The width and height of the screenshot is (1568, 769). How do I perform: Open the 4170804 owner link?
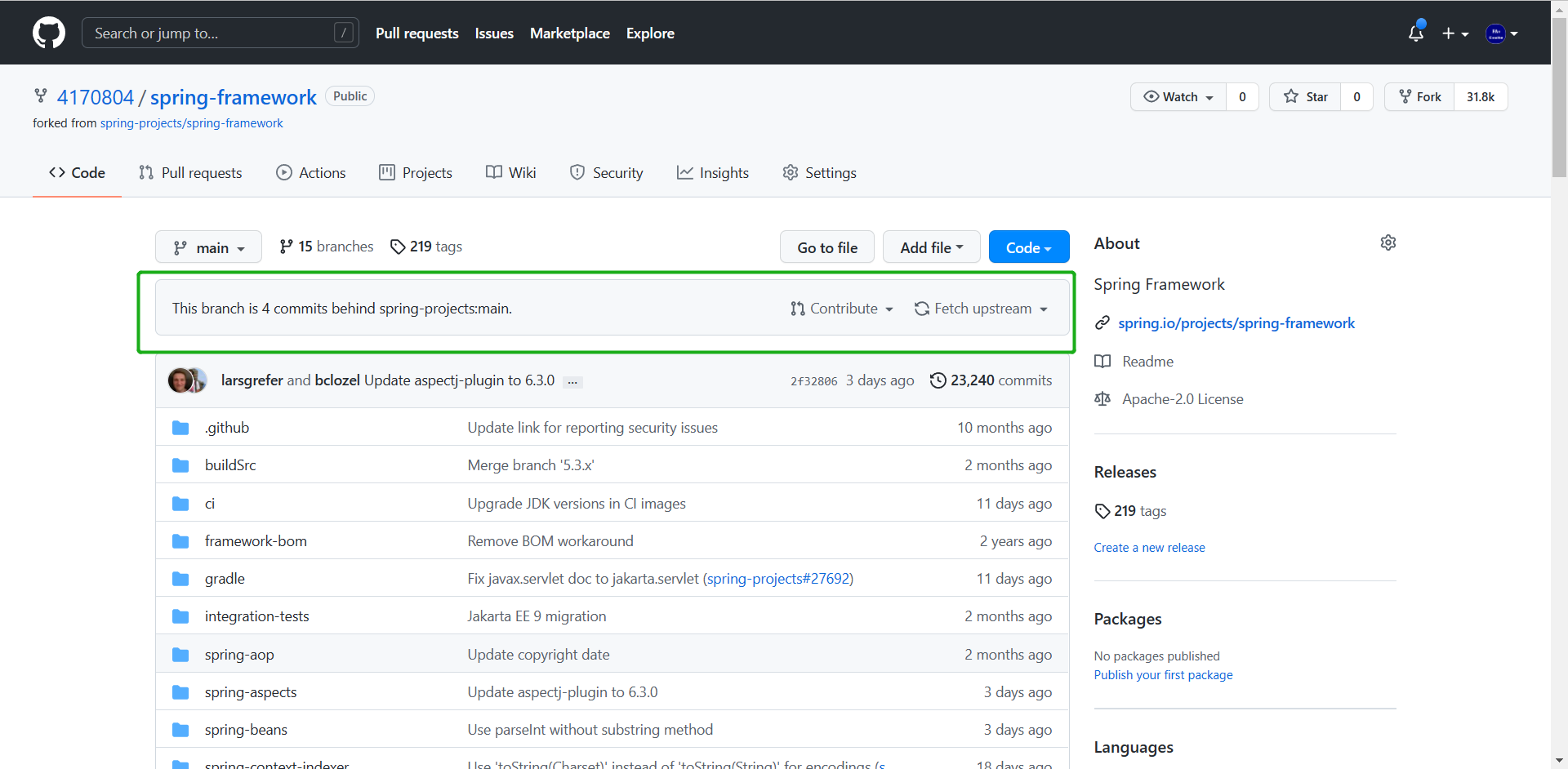click(x=96, y=97)
